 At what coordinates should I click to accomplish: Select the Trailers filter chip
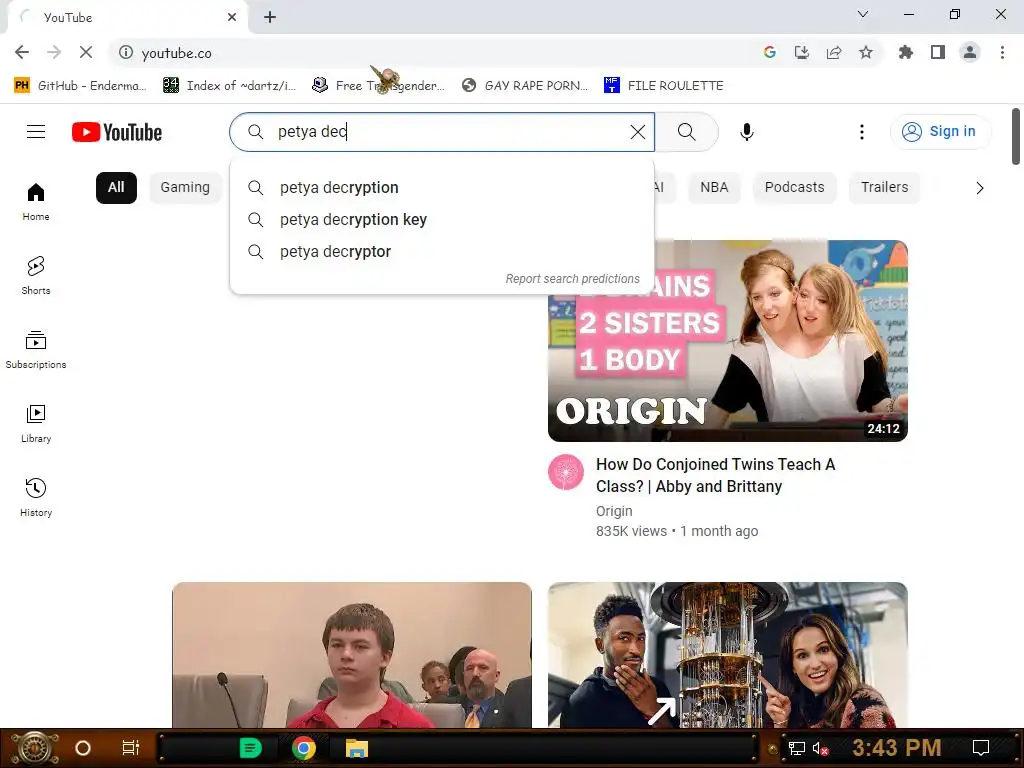[x=884, y=187]
